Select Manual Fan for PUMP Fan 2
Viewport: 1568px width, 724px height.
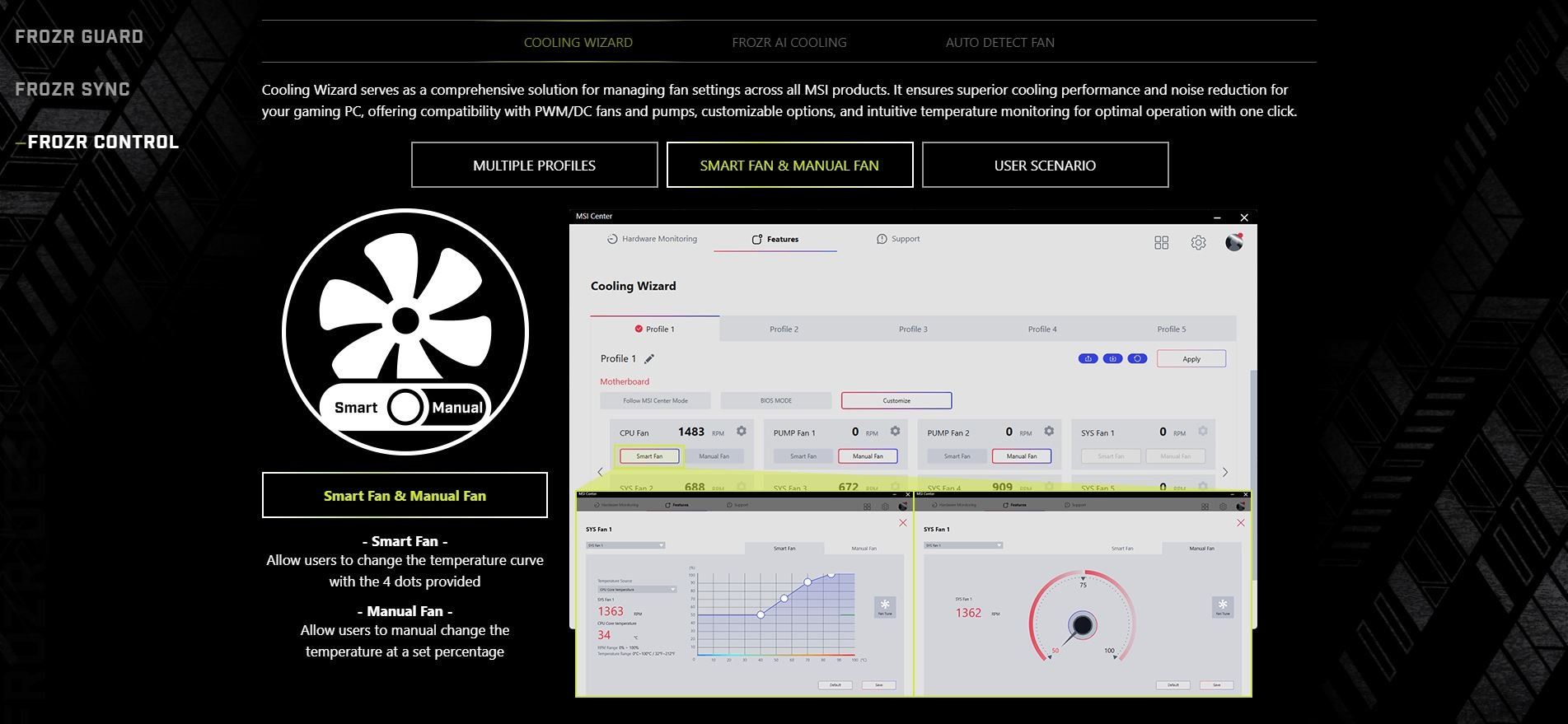[1022, 455]
